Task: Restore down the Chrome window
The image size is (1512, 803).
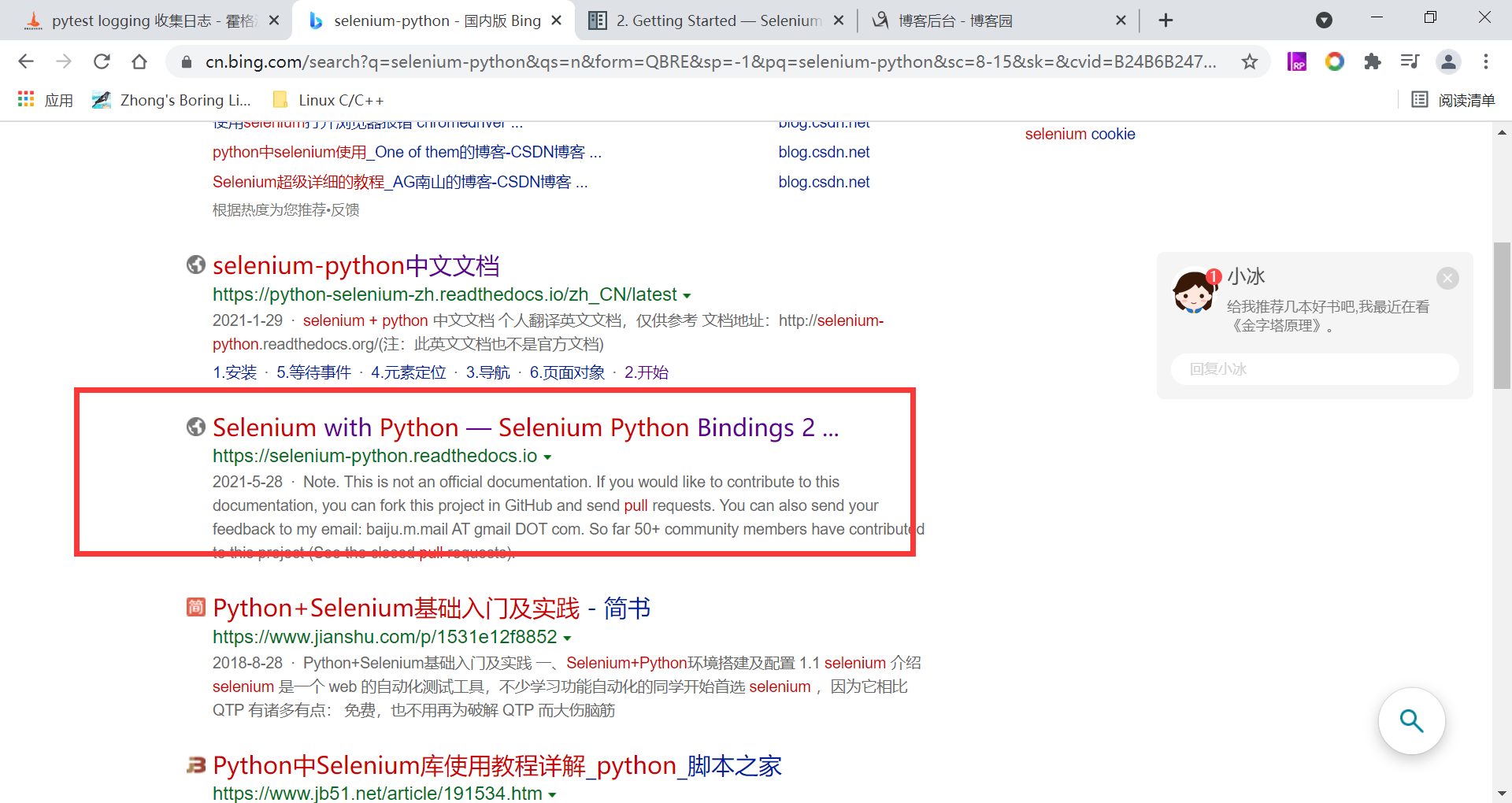Action: [x=1431, y=18]
